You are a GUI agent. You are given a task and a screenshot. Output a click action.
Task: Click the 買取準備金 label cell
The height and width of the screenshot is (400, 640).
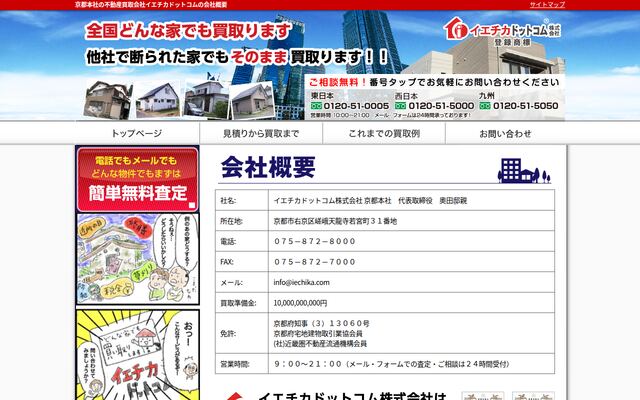(x=242, y=303)
